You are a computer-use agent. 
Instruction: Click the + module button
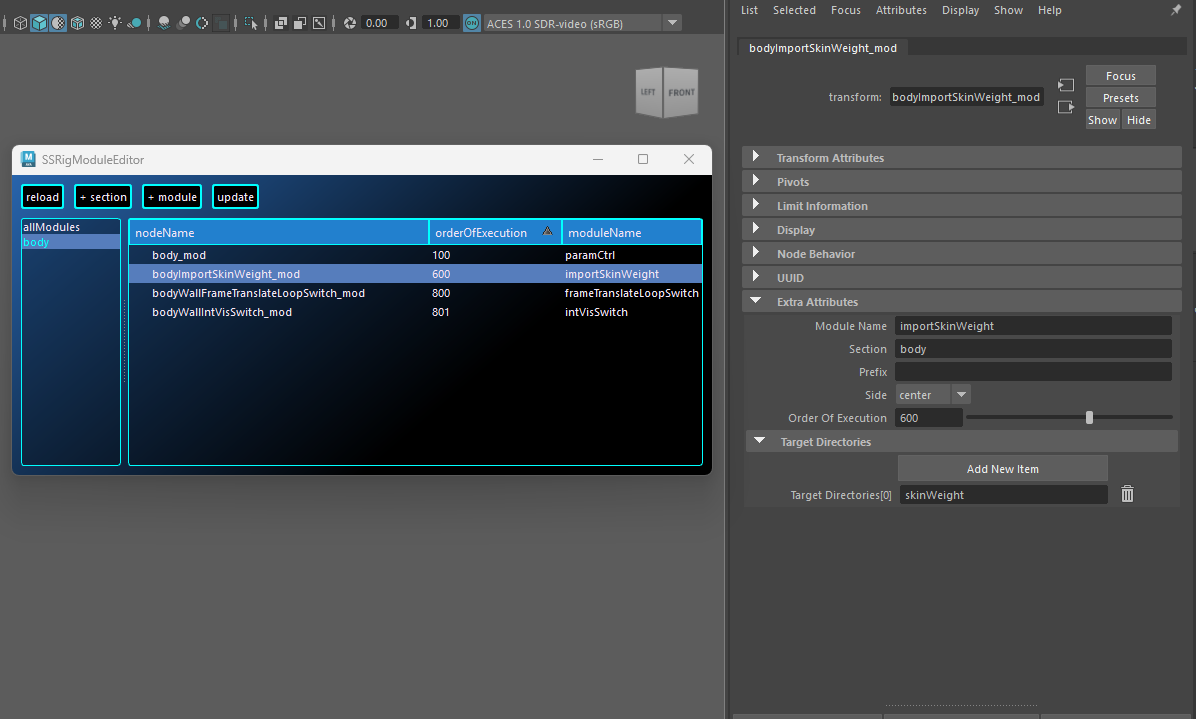click(172, 197)
